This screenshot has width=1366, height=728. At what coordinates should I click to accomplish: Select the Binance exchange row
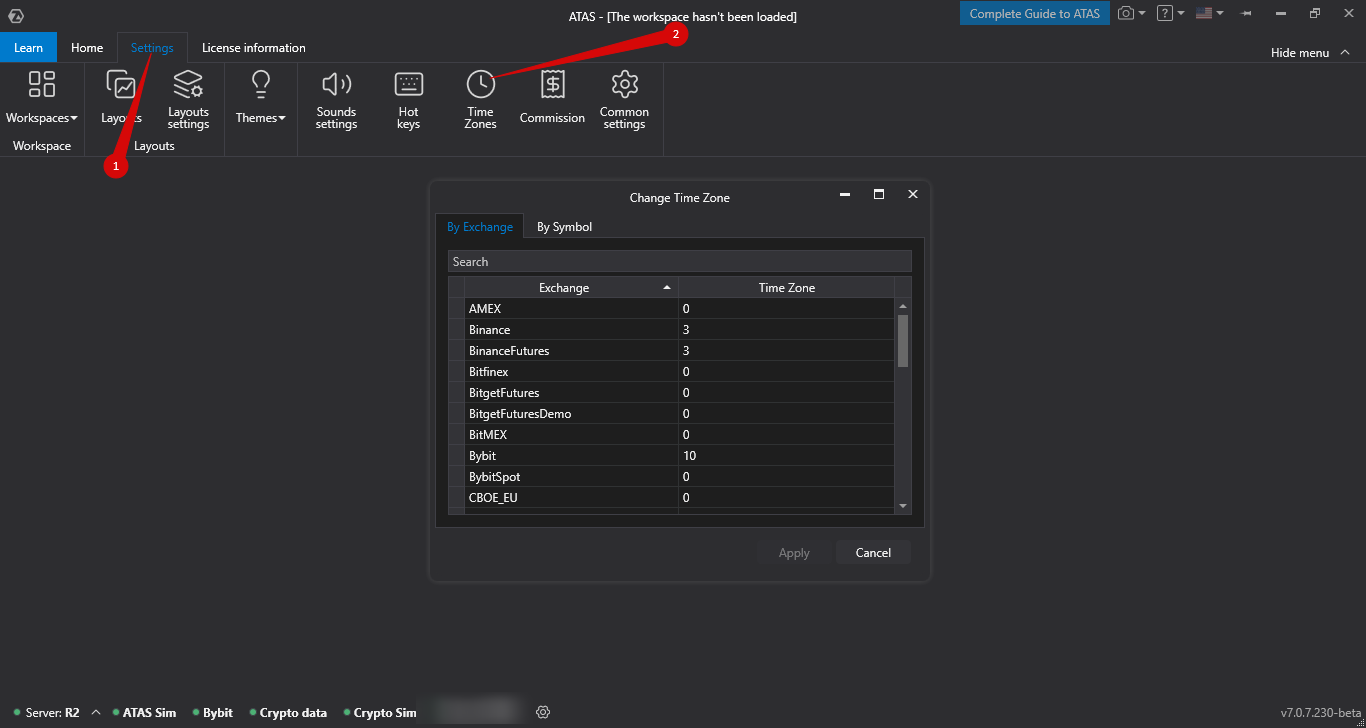coord(672,329)
